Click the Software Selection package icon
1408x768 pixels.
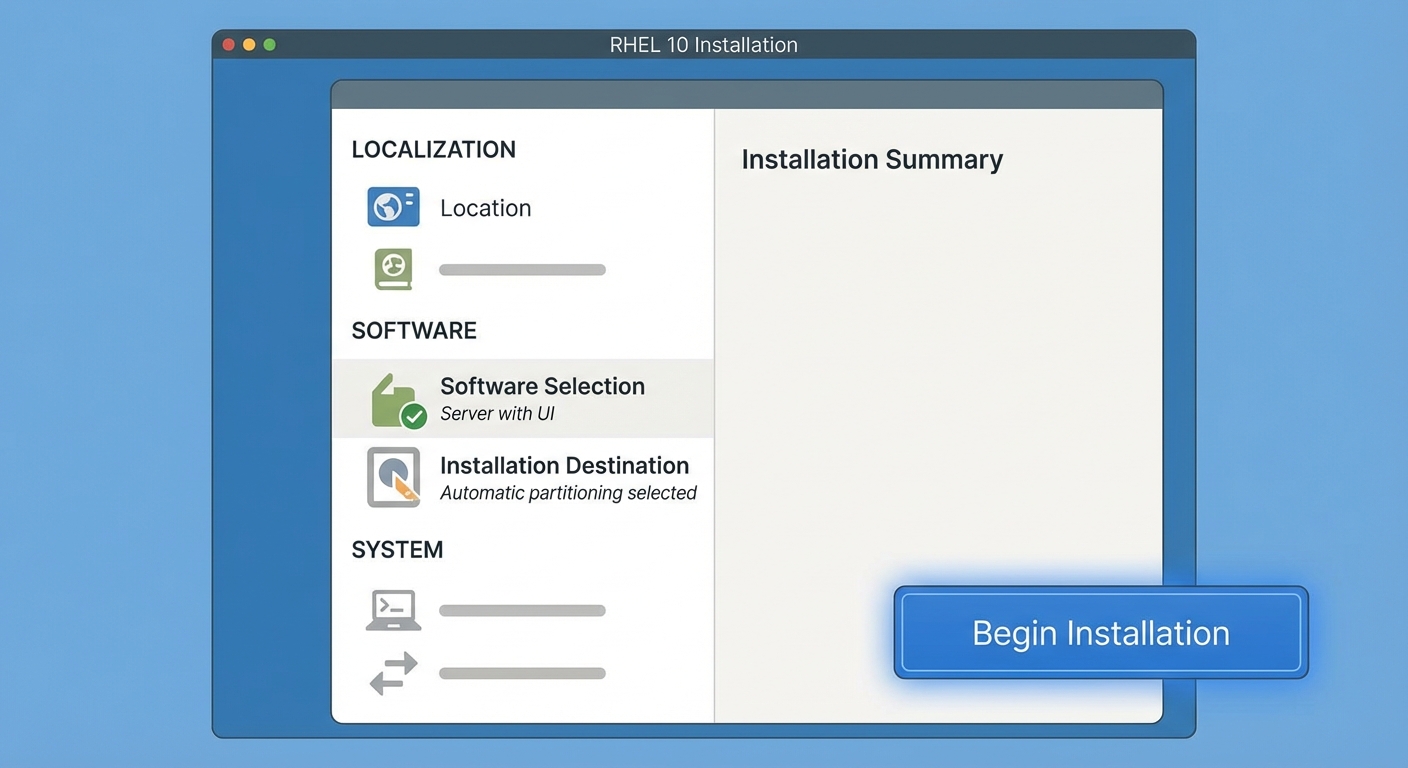399,401
